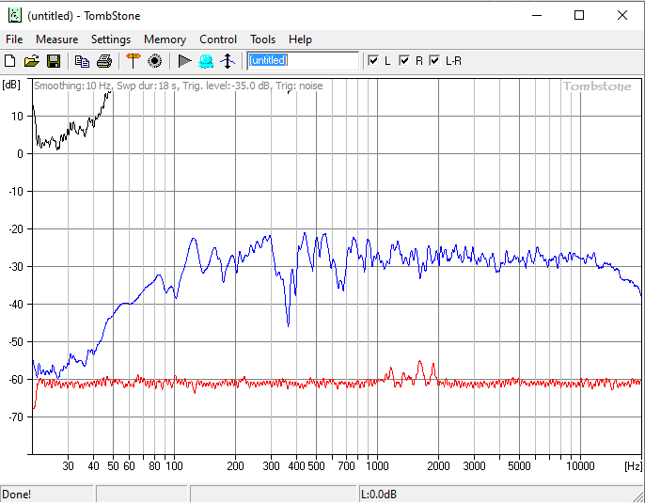Toggle the R channel checkbox

coord(404,60)
